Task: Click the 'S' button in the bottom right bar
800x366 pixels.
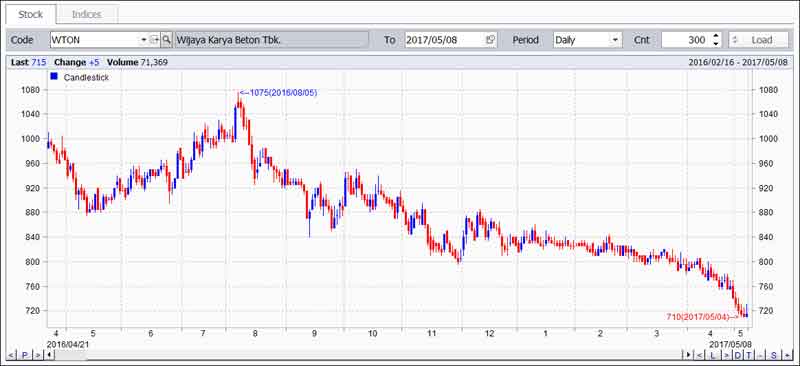Action: point(773,355)
